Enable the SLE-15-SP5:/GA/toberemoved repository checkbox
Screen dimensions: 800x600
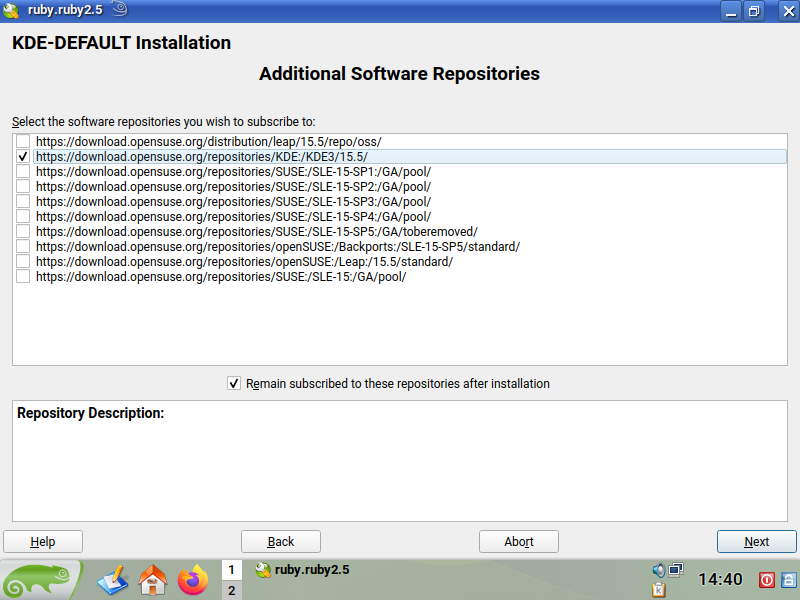pyautogui.click(x=23, y=232)
